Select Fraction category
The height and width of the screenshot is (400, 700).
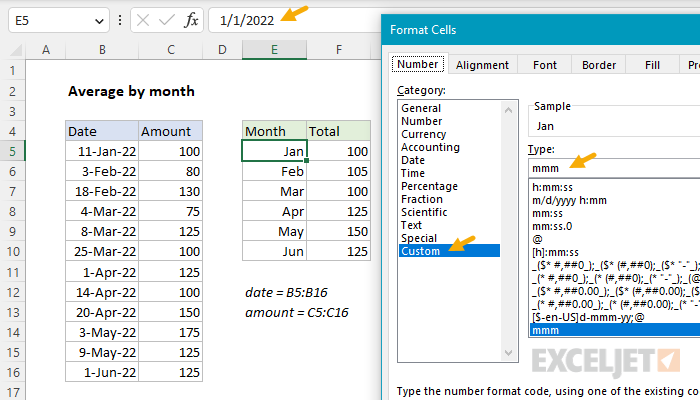click(x=449, y=199)
